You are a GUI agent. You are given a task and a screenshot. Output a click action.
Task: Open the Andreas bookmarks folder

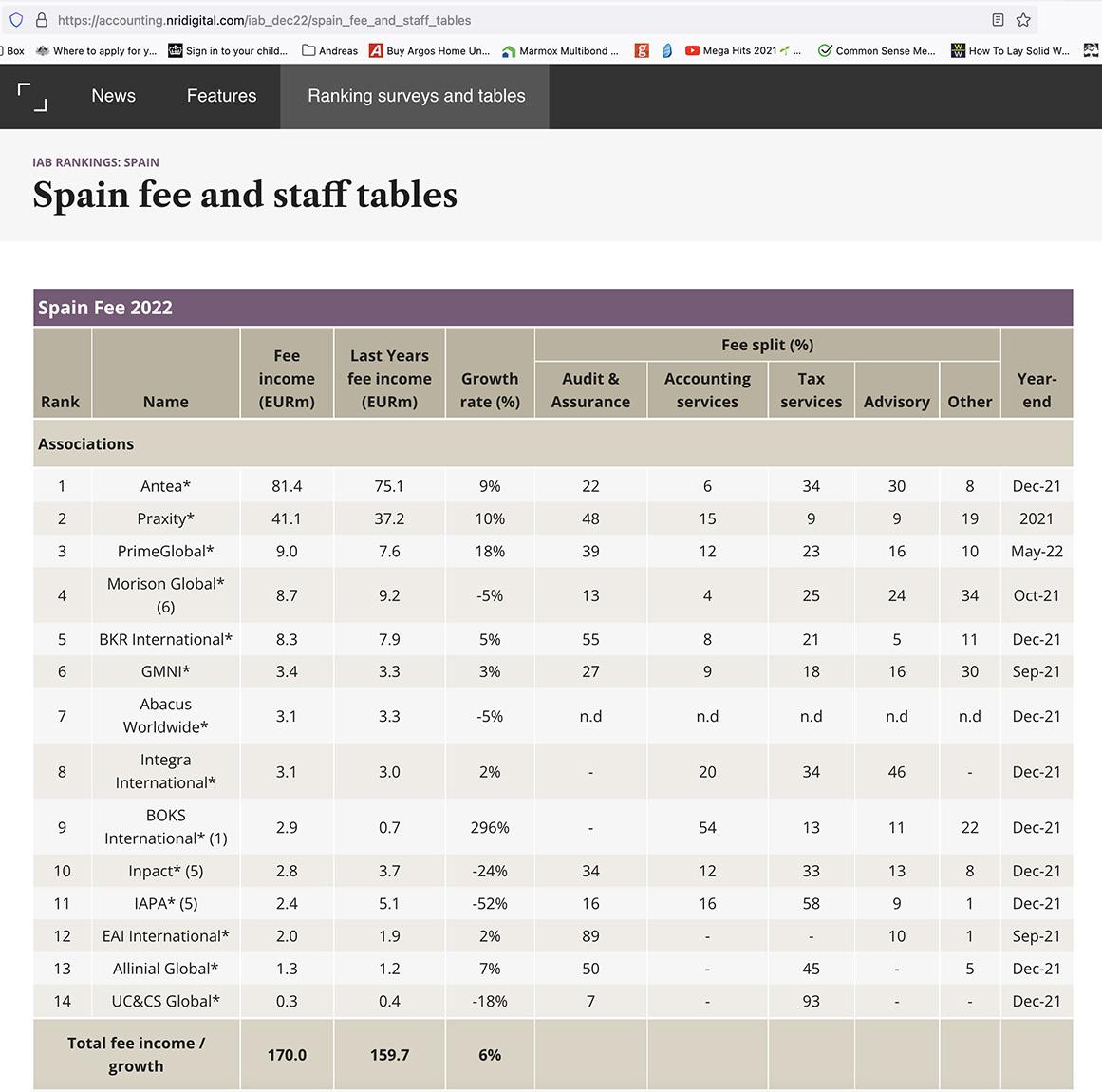coord(329,50)
